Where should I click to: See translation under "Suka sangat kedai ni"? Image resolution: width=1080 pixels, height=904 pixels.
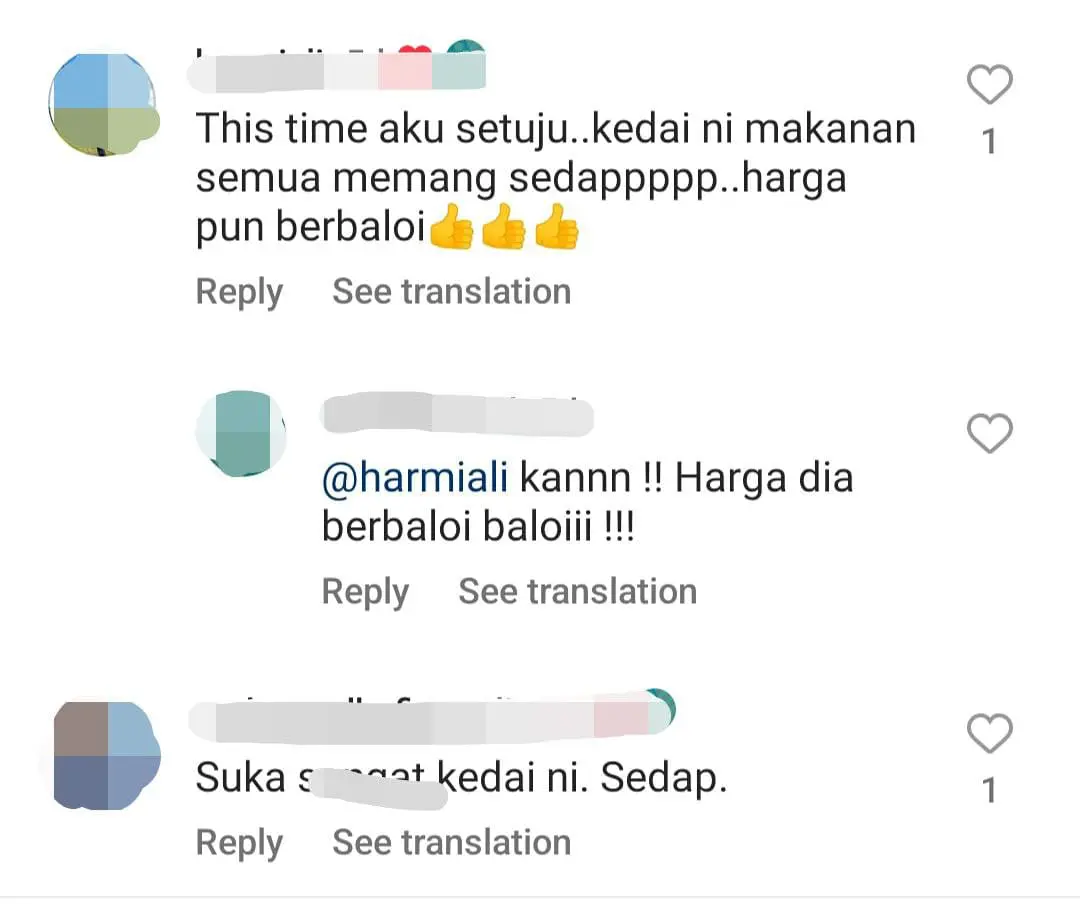click(x=451, y=842)
